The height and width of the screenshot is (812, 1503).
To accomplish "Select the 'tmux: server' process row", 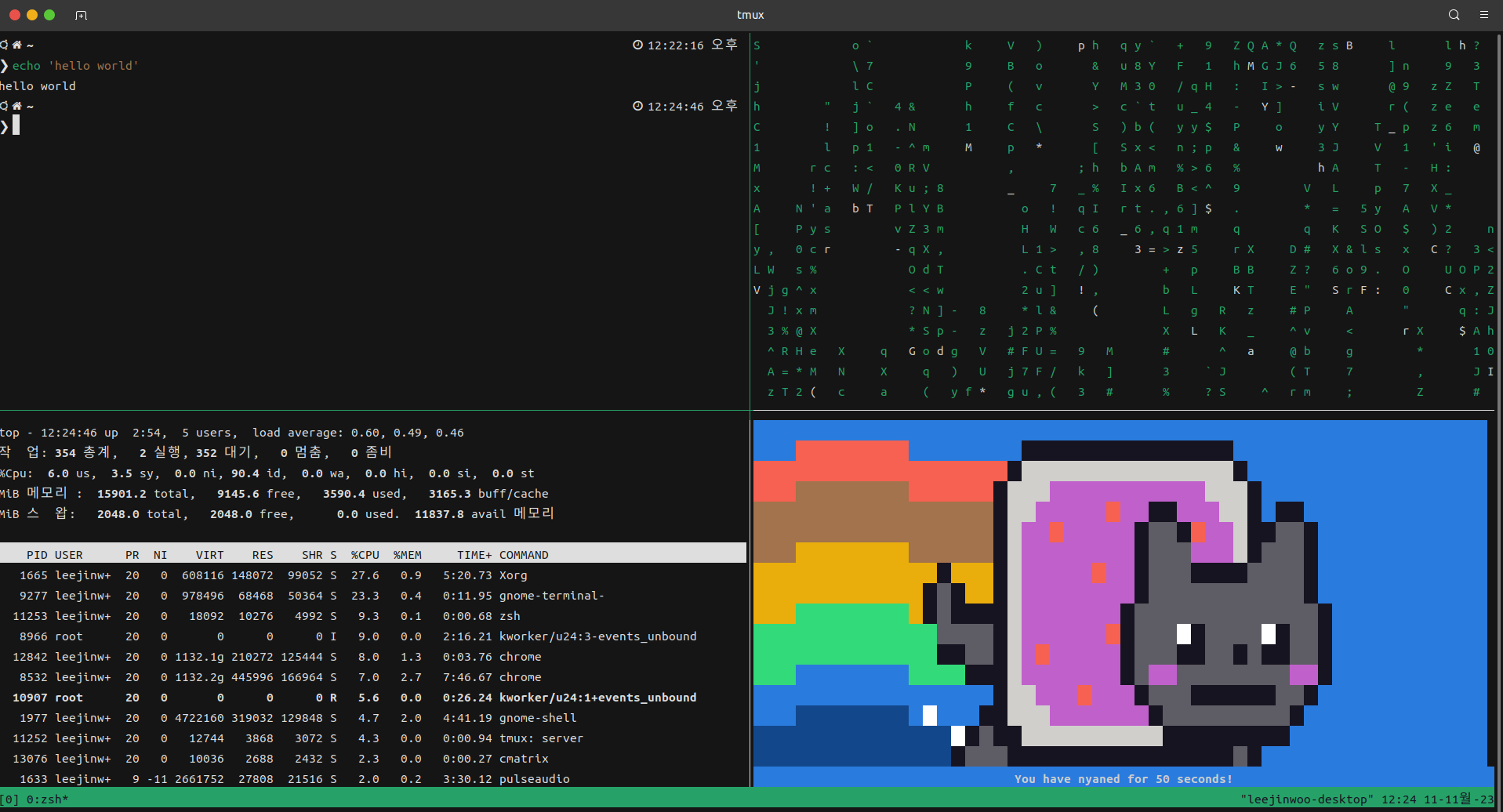I will point(373,738).
